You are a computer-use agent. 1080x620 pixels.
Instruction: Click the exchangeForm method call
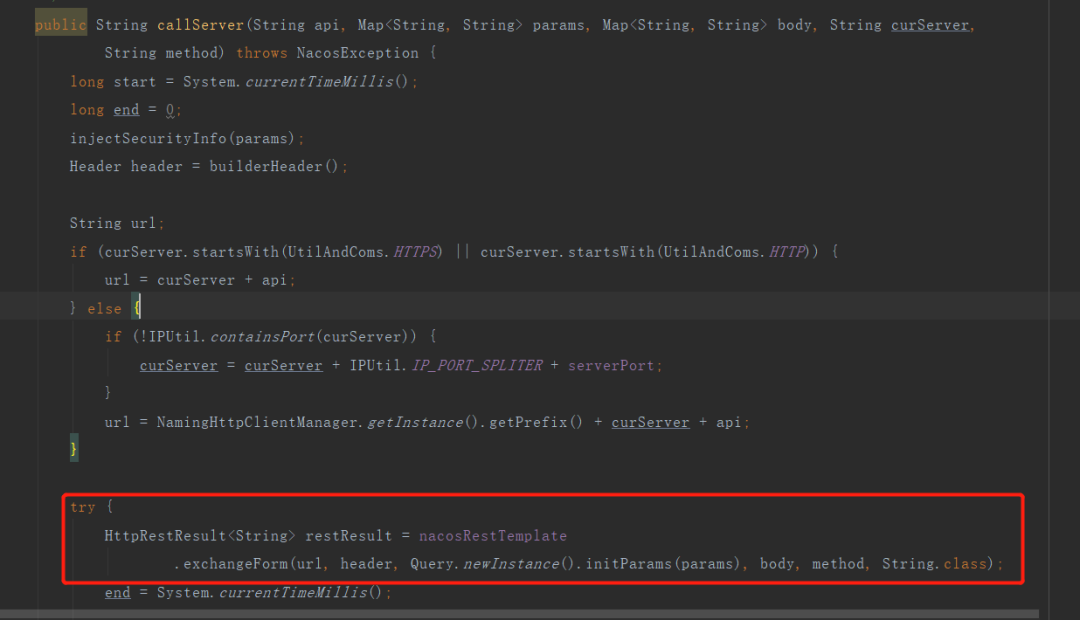(236, 564)
